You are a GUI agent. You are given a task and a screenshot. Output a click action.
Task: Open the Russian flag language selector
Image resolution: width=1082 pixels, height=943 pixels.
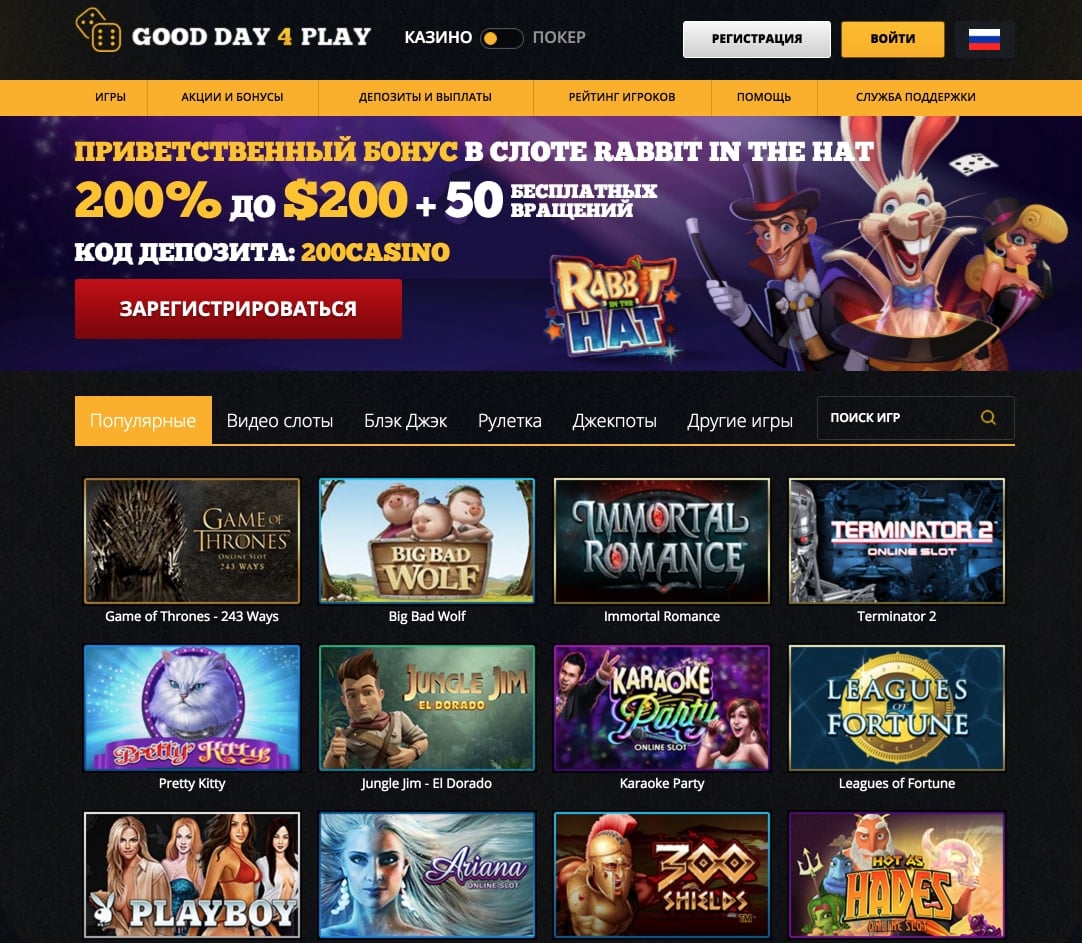pos(984,39)
